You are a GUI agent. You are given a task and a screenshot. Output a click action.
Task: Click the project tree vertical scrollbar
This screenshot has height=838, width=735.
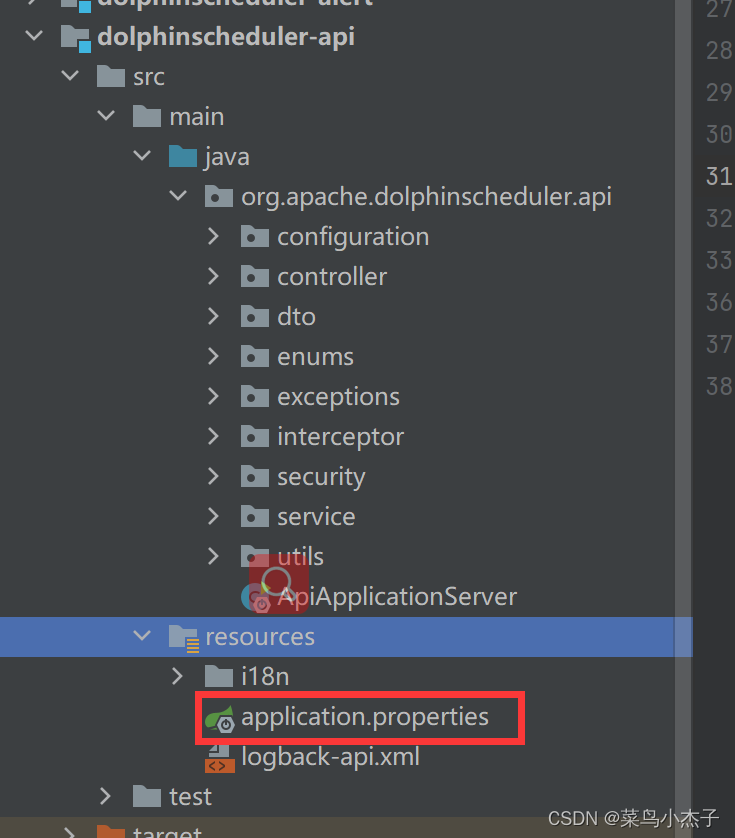683,419
